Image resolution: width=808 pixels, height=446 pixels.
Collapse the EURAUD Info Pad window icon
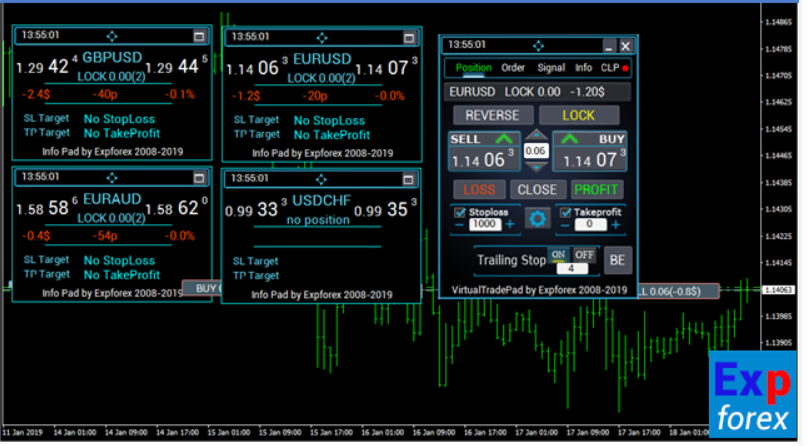click(x=199, y=178)
